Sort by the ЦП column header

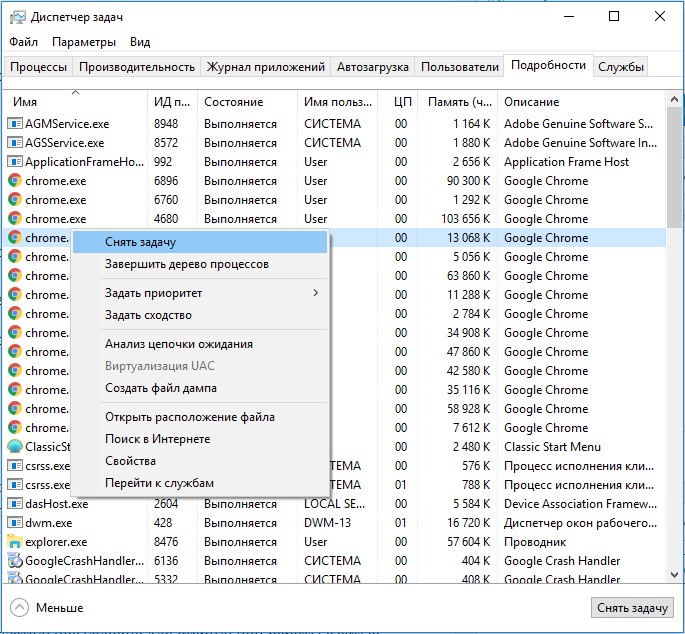398,102
